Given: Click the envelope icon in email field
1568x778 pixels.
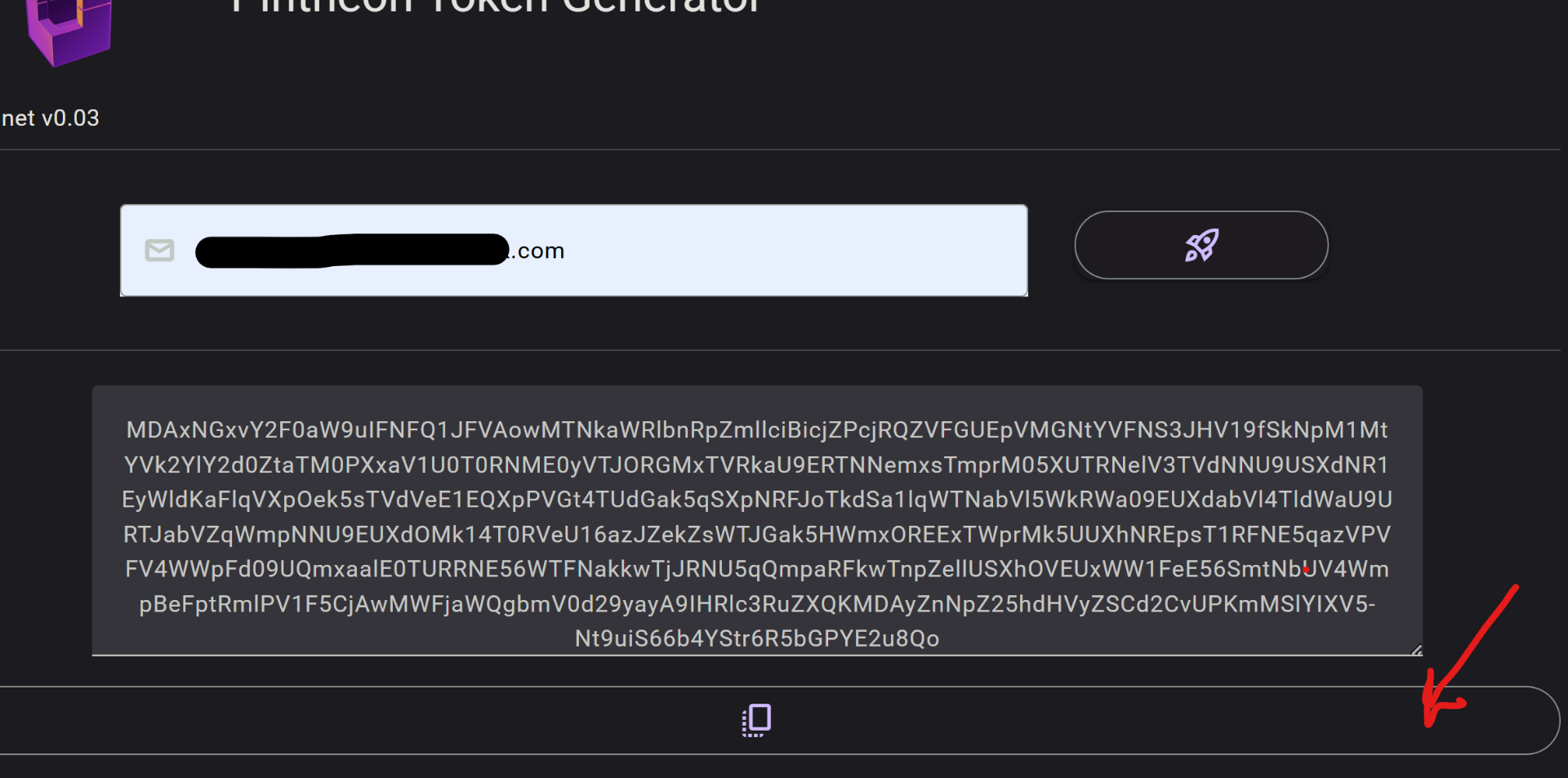Looking at the screenshot, I should 159,251.
